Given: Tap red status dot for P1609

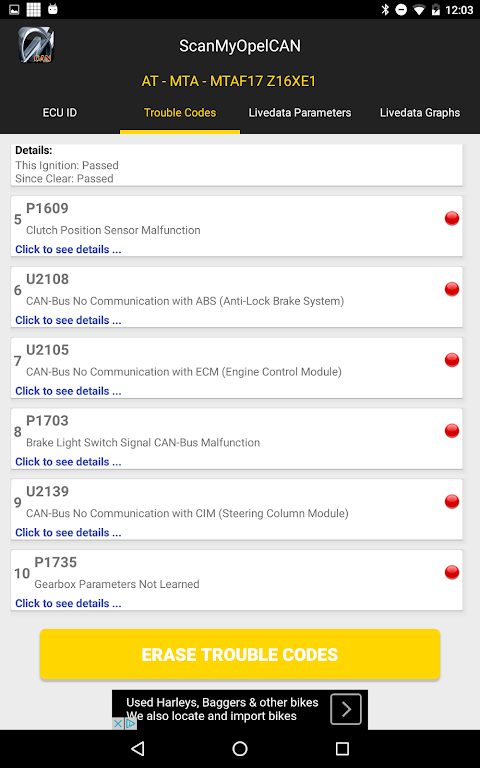Looking at the screenshot, I should click(x=452, y=218).
